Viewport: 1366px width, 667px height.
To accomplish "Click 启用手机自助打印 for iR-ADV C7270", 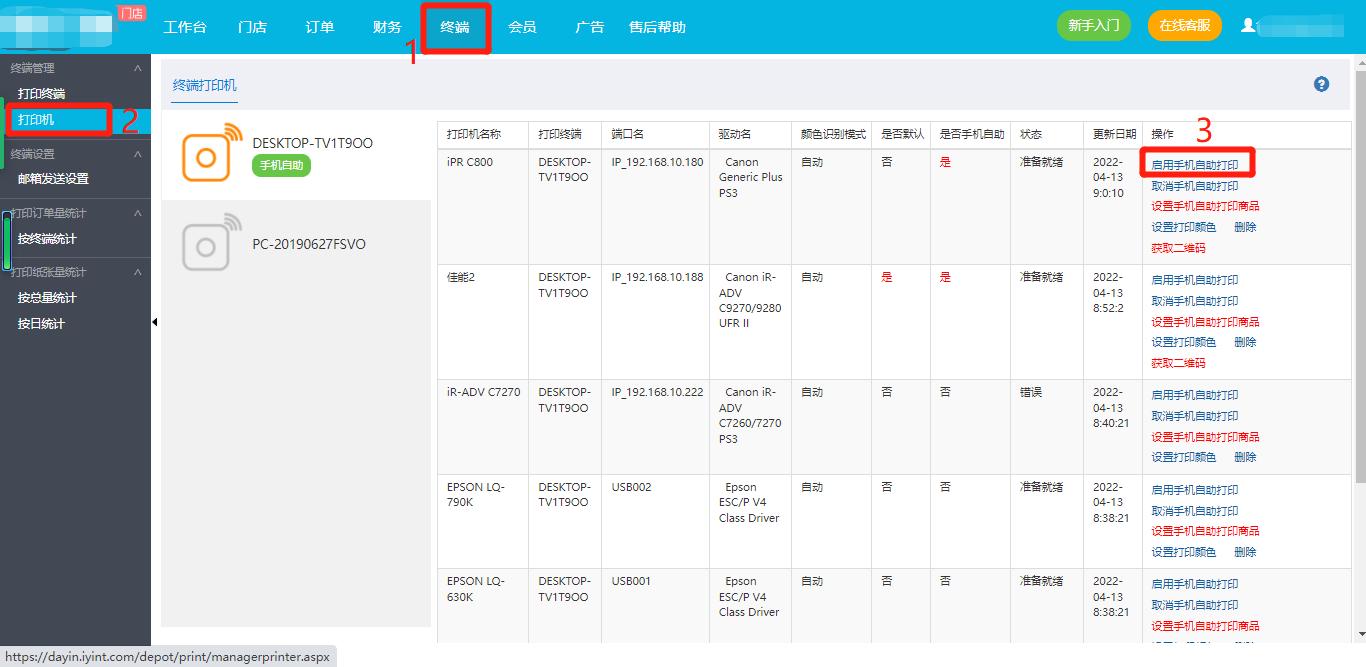I will [x=1195, y=395].
